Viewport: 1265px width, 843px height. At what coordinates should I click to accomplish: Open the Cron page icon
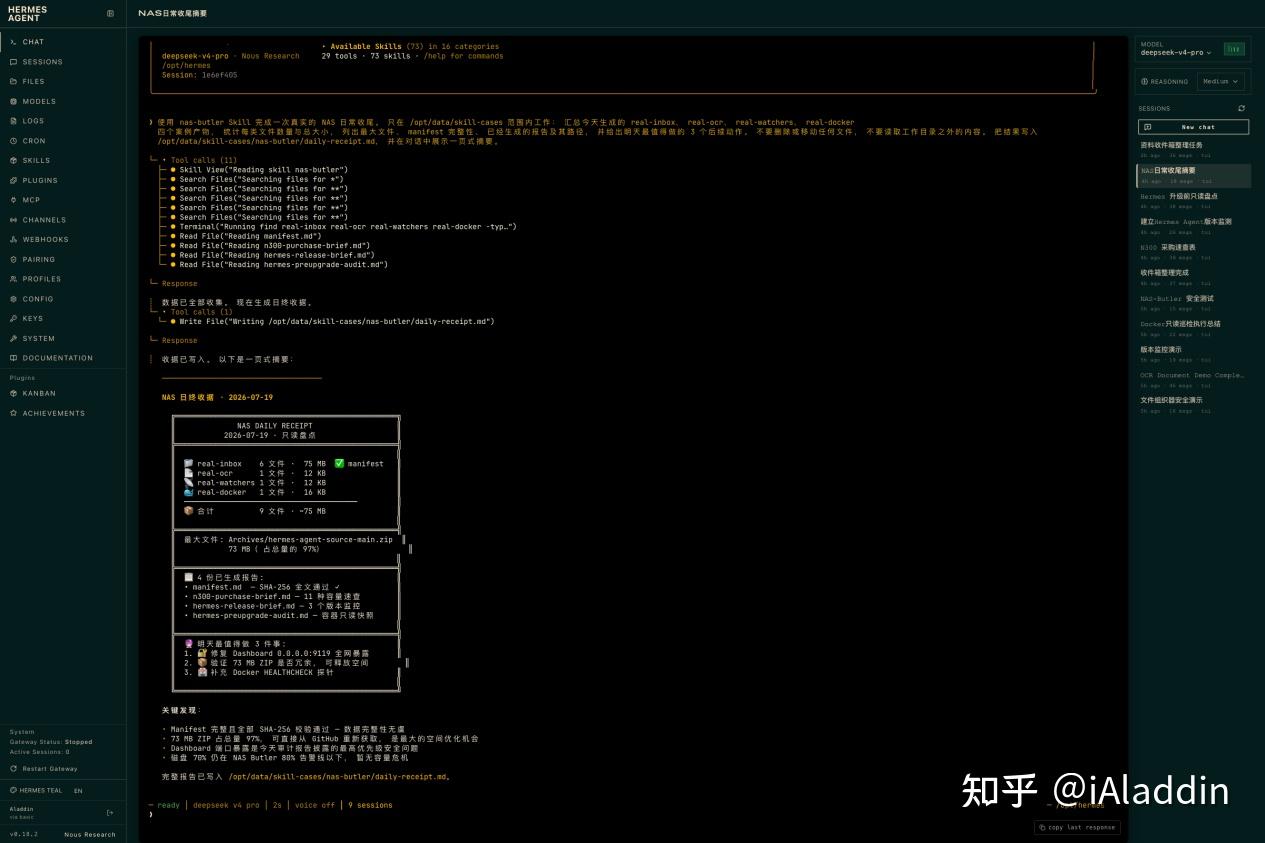click(x=13, y=141)
